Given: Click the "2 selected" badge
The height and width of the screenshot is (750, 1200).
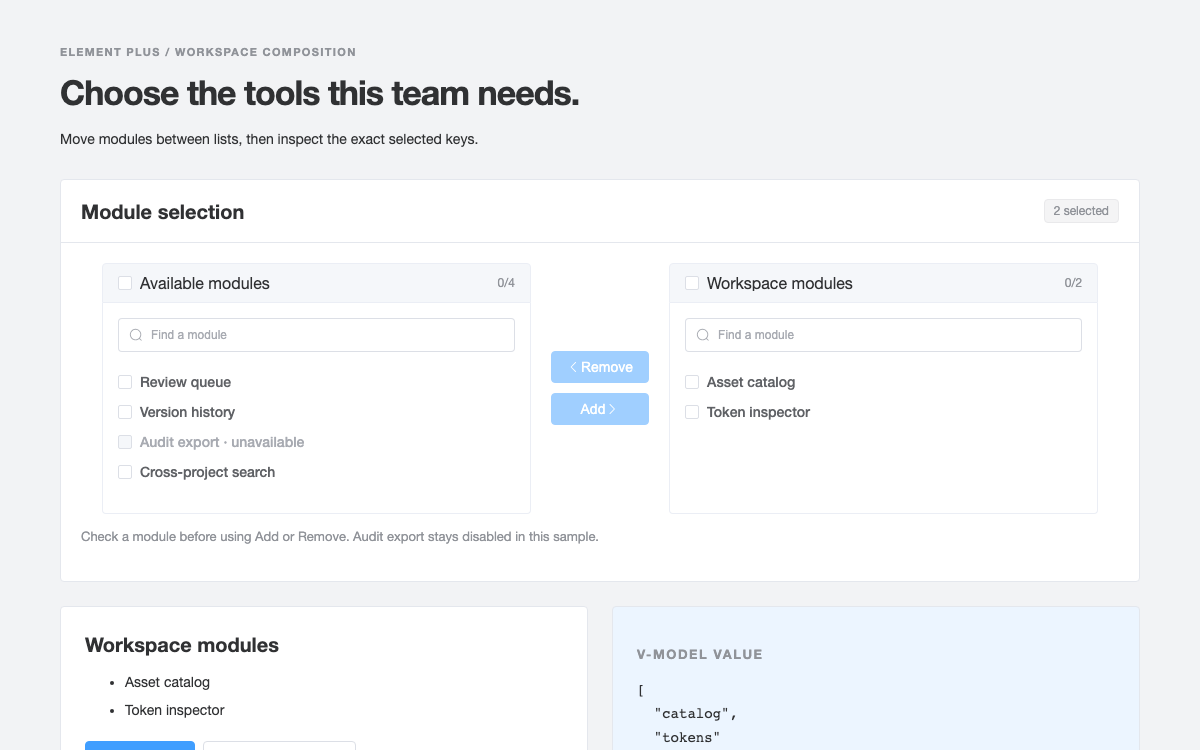Looking at the screenshot, I should pos(1081,211).
